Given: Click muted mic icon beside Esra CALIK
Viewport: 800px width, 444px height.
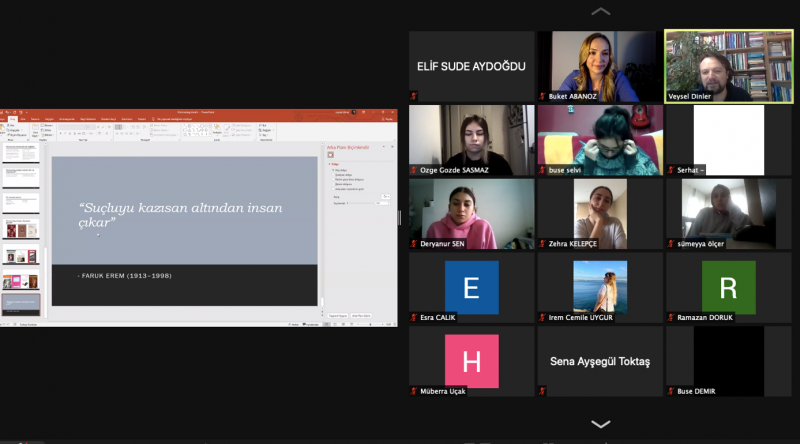Looking at the screenshot, I should [414, 318].
